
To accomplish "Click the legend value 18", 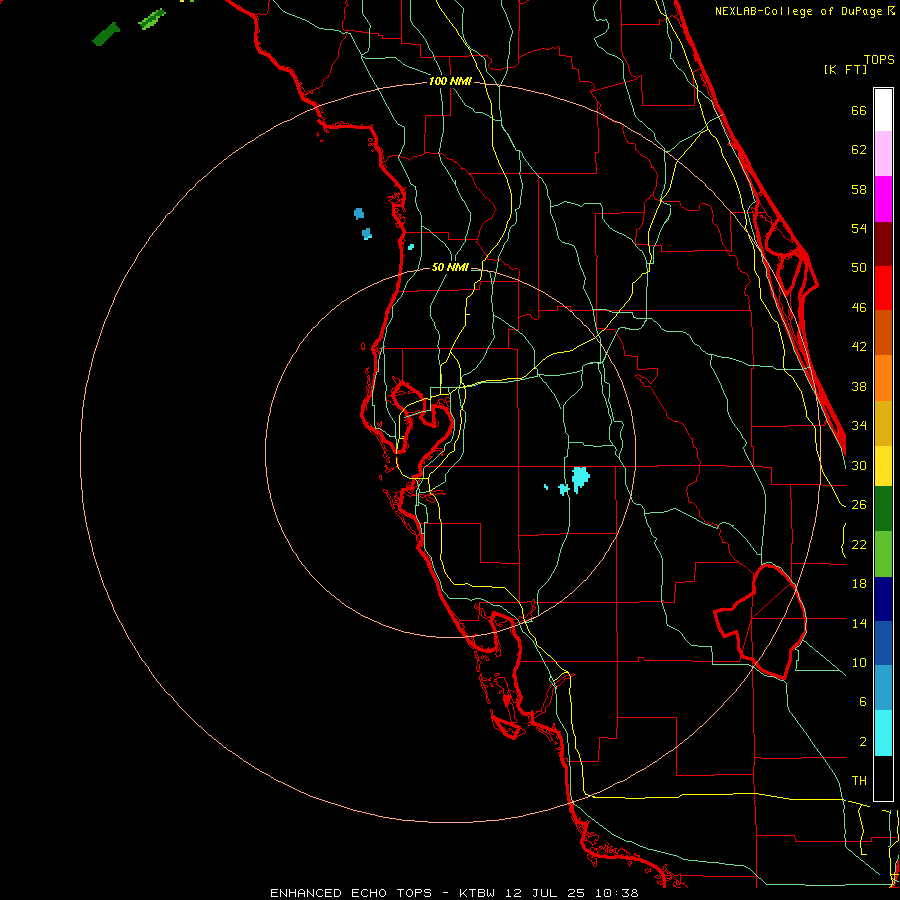I will pyautogui.click(x=859, y=584).
